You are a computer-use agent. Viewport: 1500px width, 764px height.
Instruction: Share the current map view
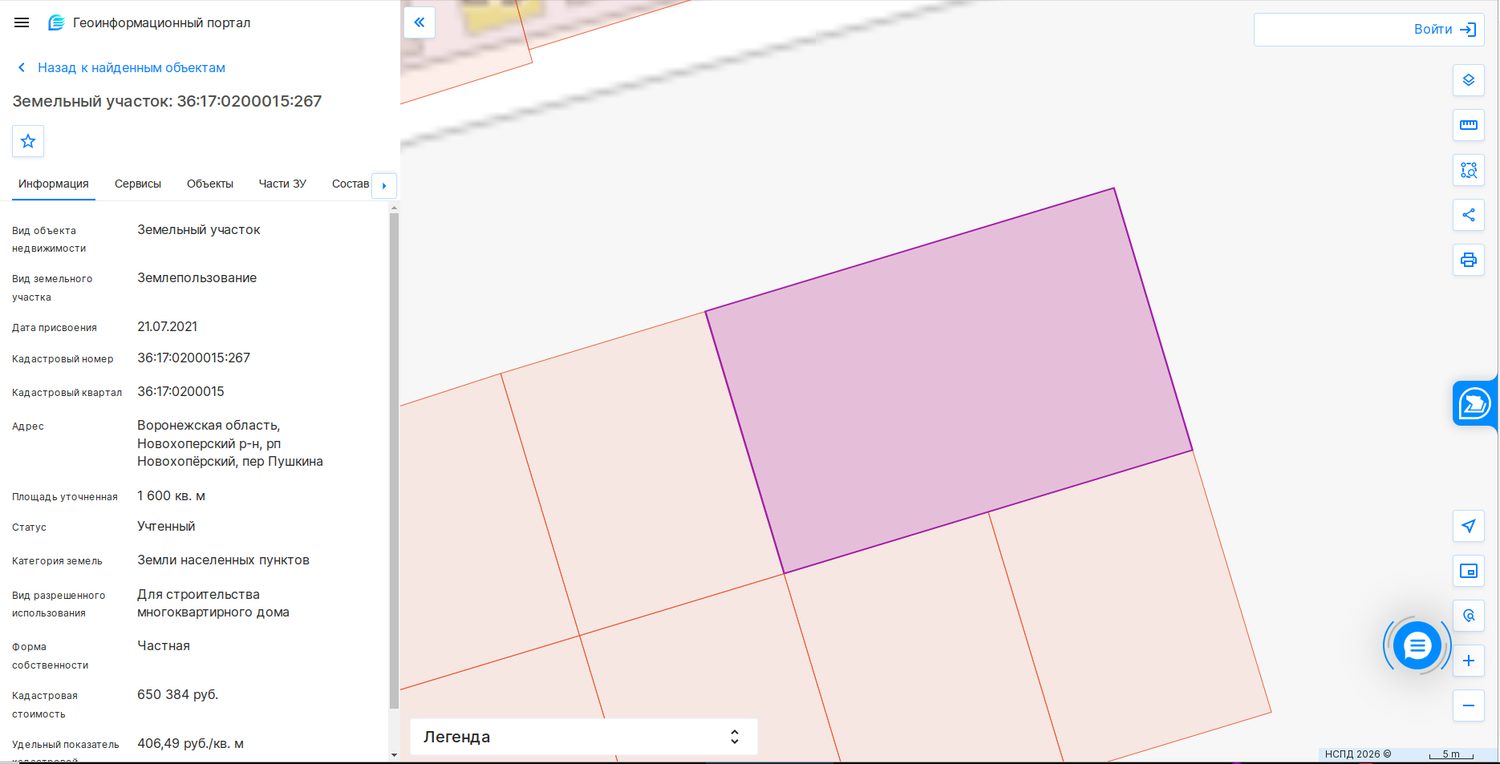pos(1468,215)
